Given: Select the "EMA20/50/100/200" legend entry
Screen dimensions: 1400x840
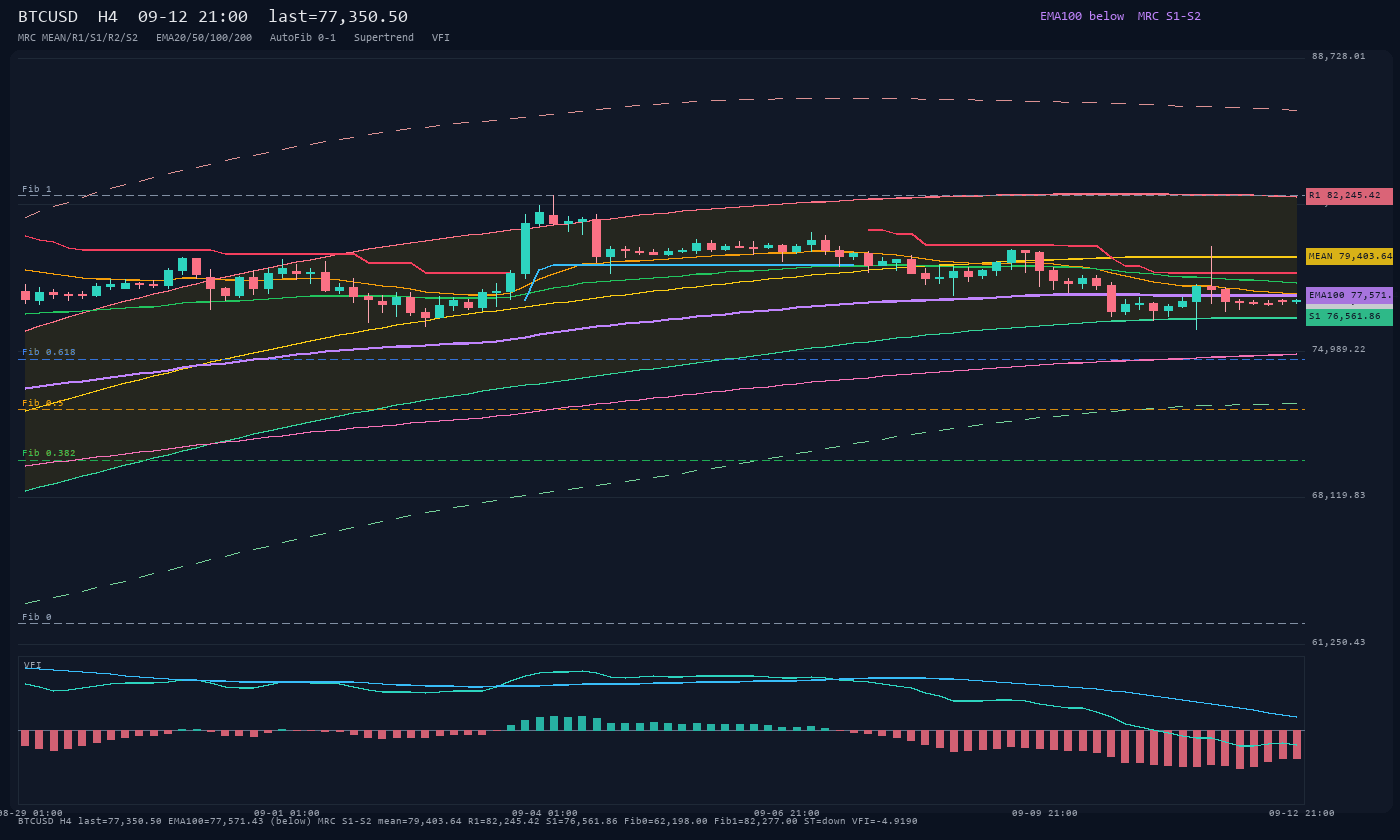Looking at the screenshot, I should 204,38.
